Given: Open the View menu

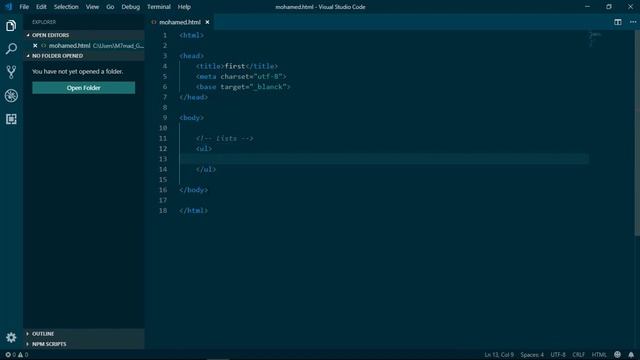Looking at the screenshot, I should (x=92, y=7).
